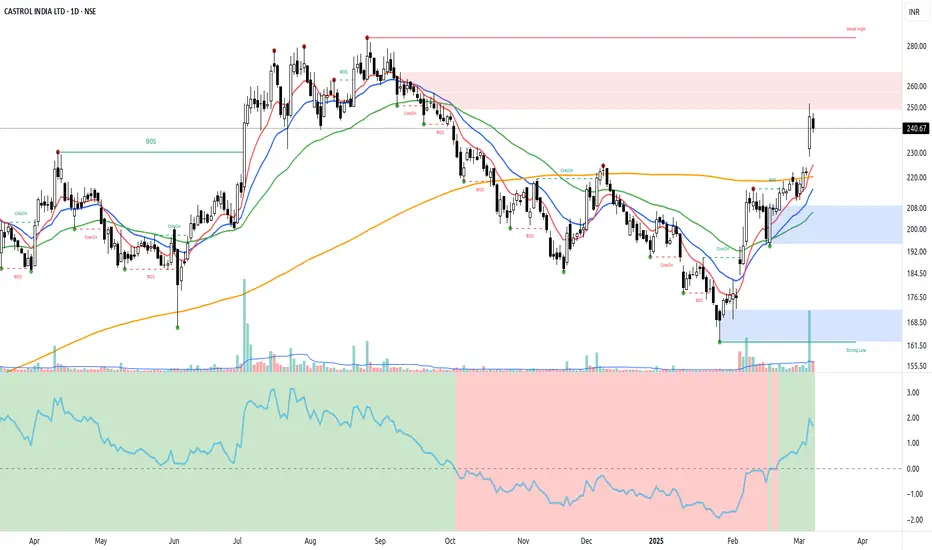
Task: Click the 230.00 price axis label
Action: coord(917,153)
